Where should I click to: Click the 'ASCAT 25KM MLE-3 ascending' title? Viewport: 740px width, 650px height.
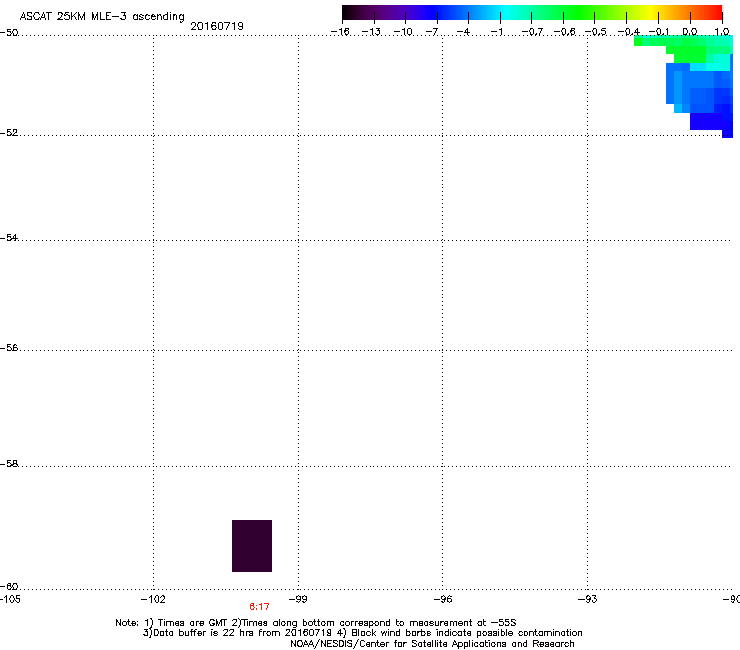coord(102,17)
